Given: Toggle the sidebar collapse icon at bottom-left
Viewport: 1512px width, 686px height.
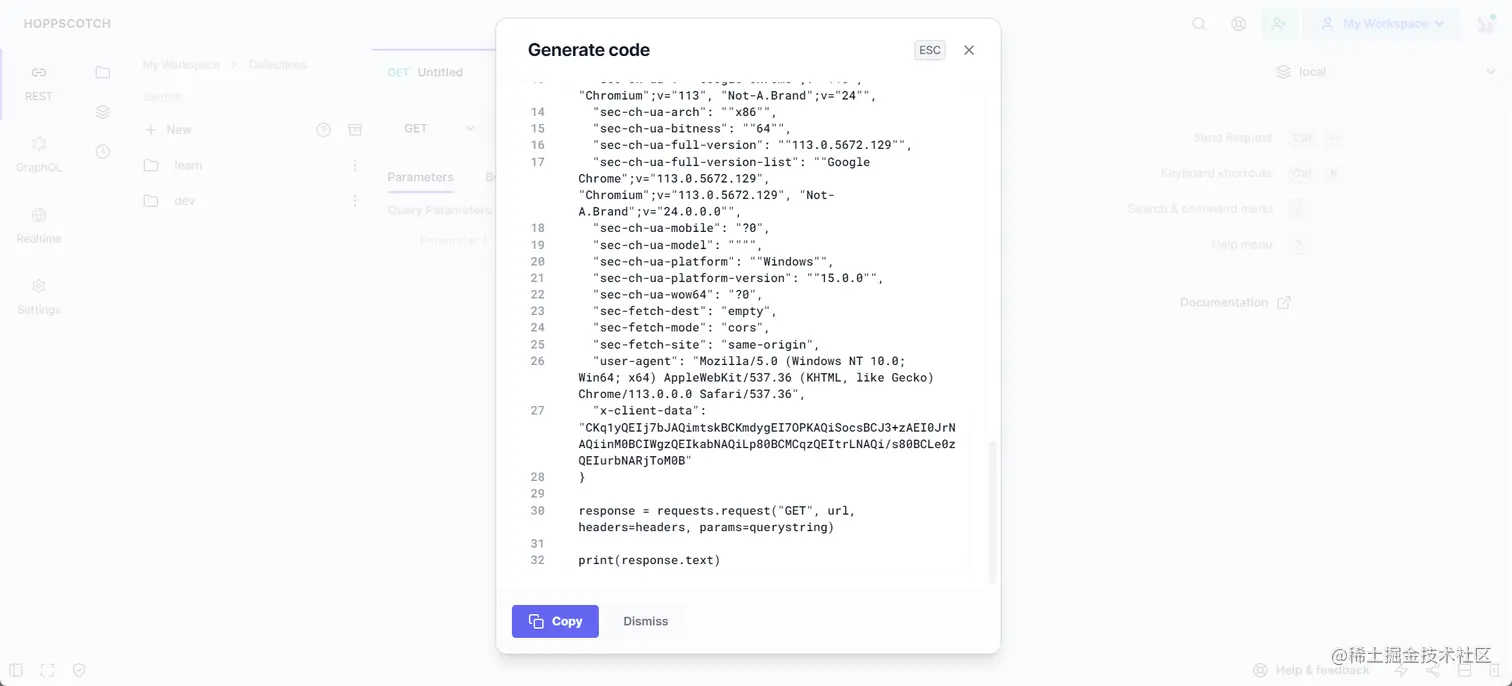Looking at the screenshot, I should coord(16,670).
